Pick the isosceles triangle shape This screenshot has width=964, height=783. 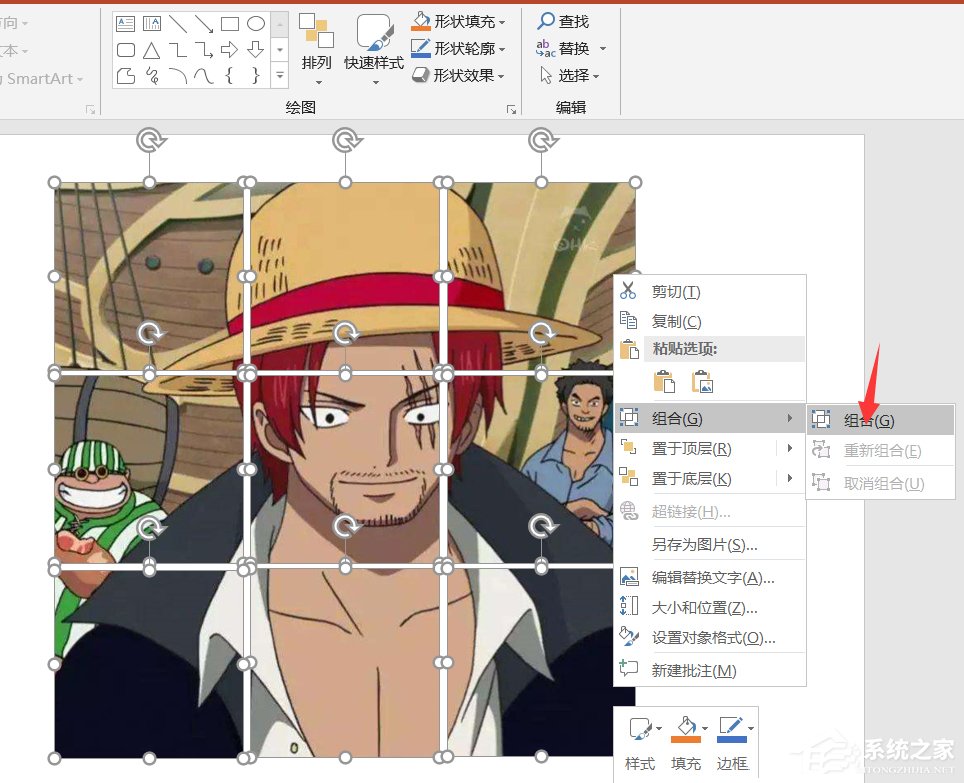coord(152,49)
